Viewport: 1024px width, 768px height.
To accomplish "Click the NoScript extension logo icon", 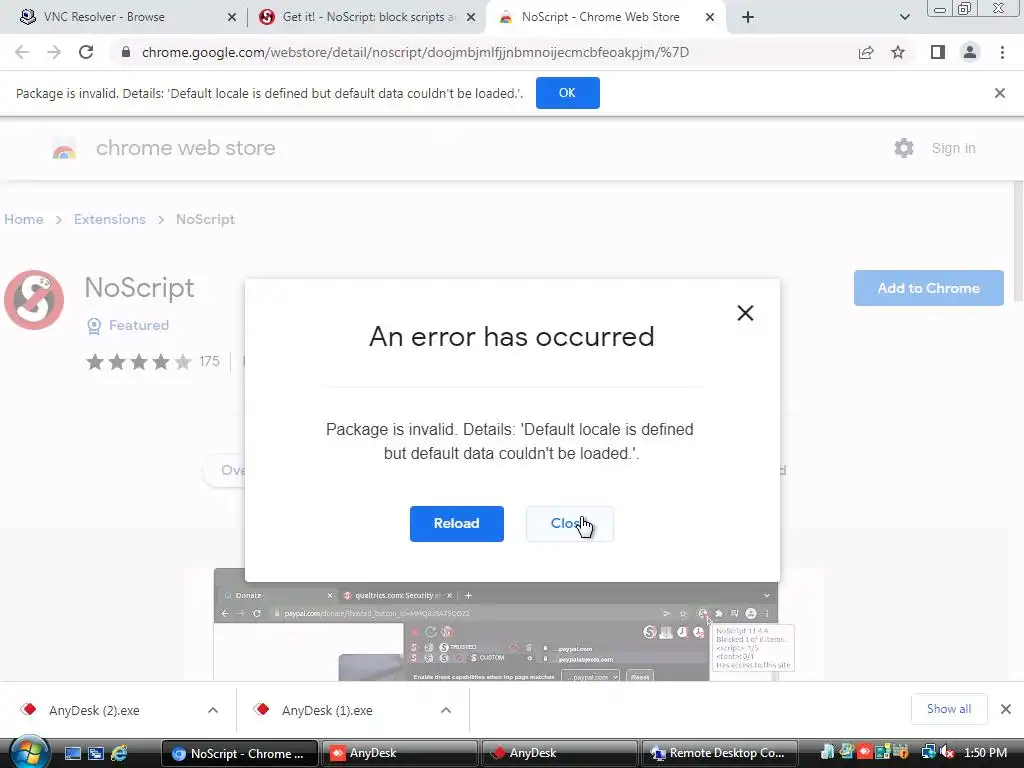I will pos(34,300).
